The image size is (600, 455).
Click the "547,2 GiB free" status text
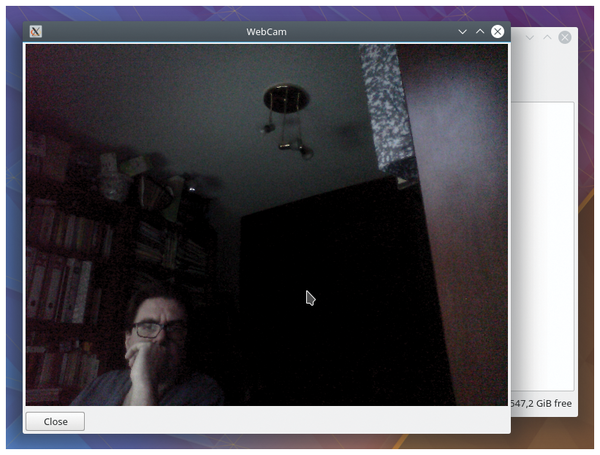(x=541, y=403)
